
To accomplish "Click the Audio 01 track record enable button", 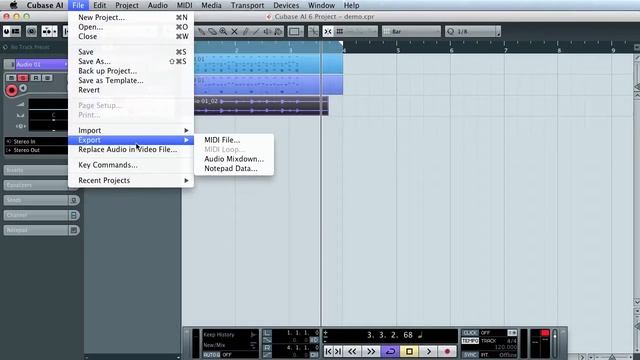I will pyautogui.click(x=11, y=90).
